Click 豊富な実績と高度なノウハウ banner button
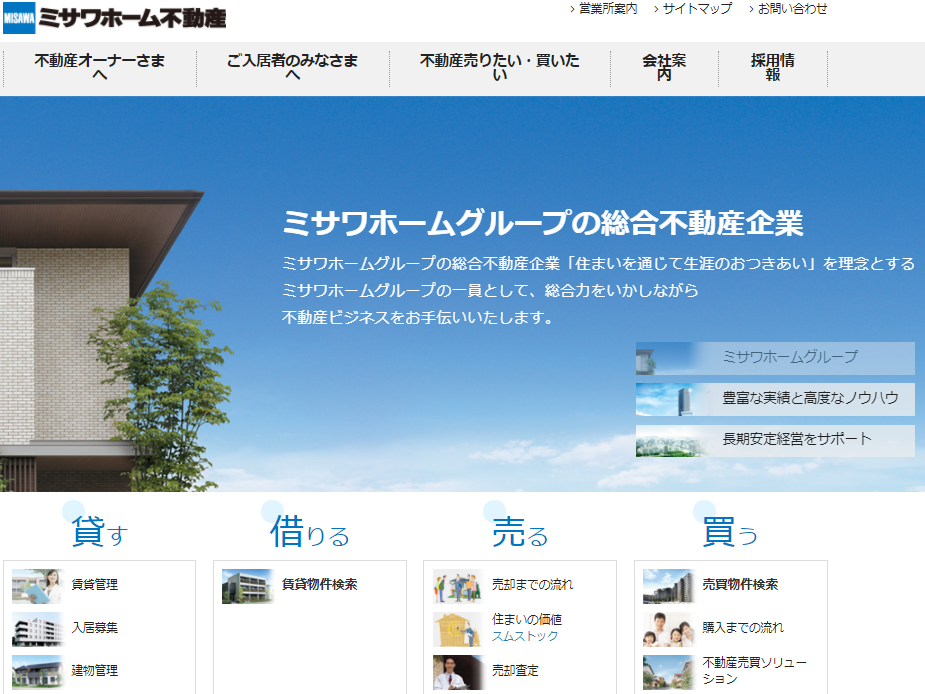 (x=775, y=399)
